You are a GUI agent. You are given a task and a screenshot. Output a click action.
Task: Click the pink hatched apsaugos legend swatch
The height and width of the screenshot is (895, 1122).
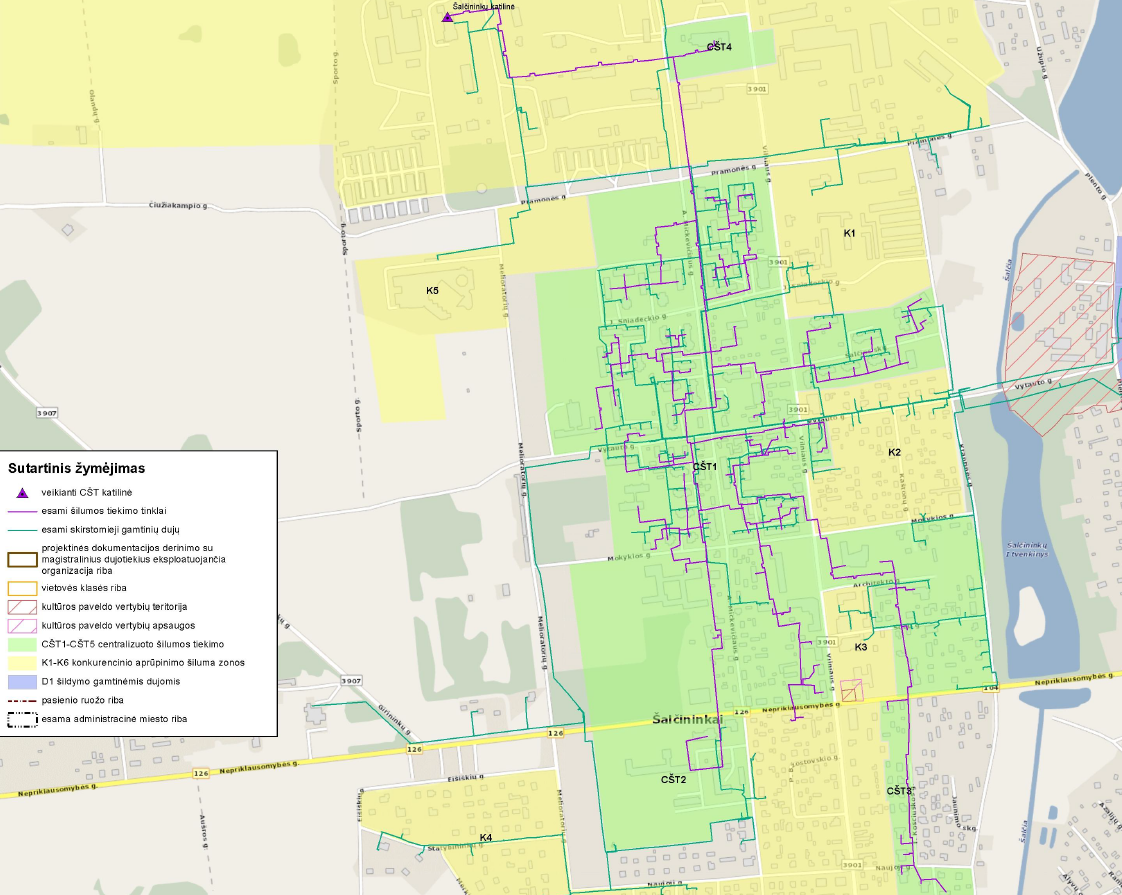[x=22, y=626]
